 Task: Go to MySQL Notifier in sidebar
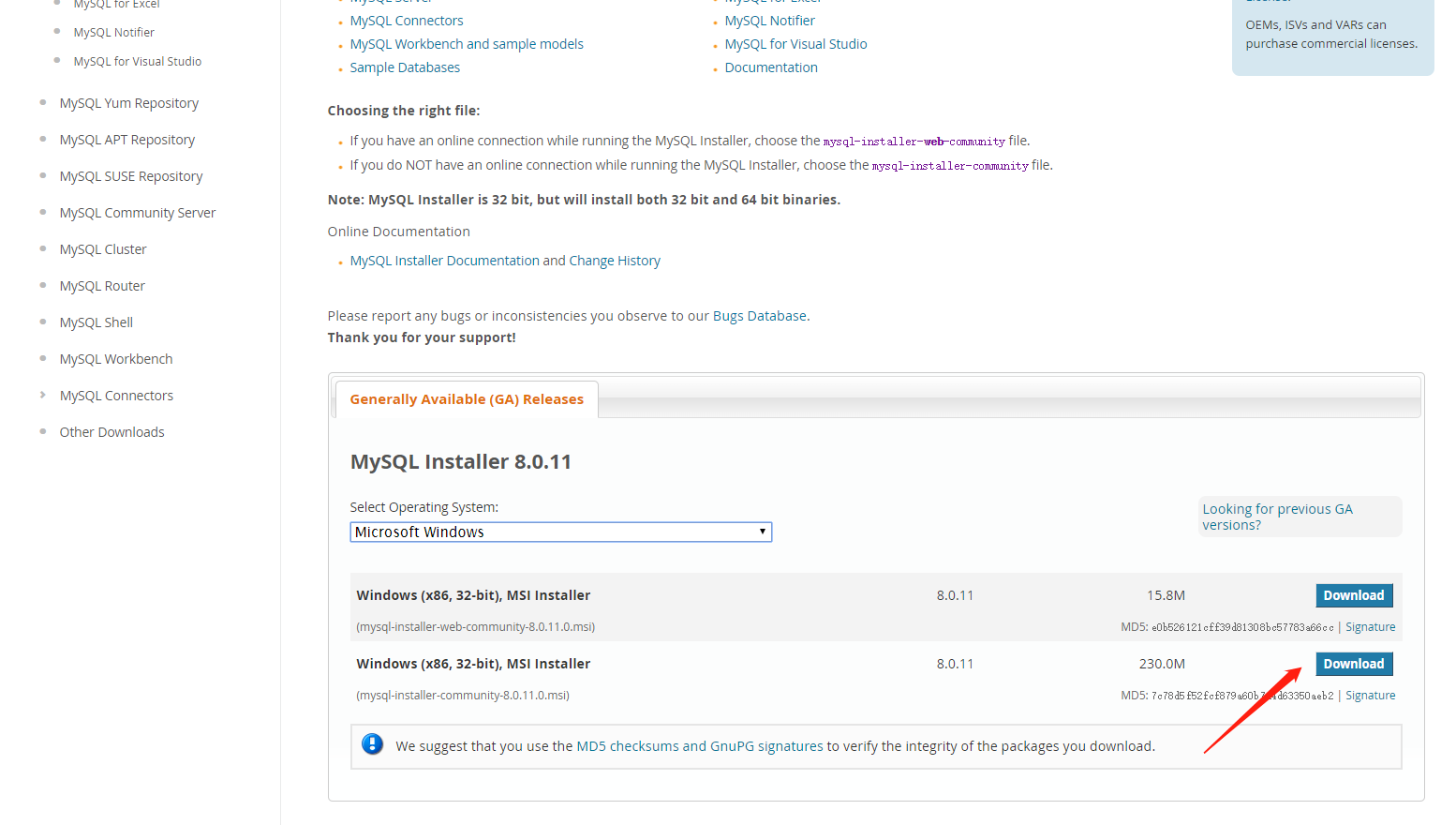tap(114, 32)
